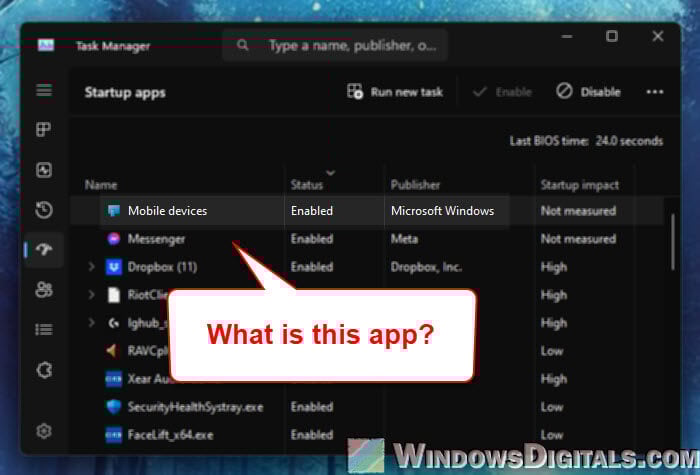Click High impact of Dropbox row
Screen dimensions: 700x475
coord(554,267)
